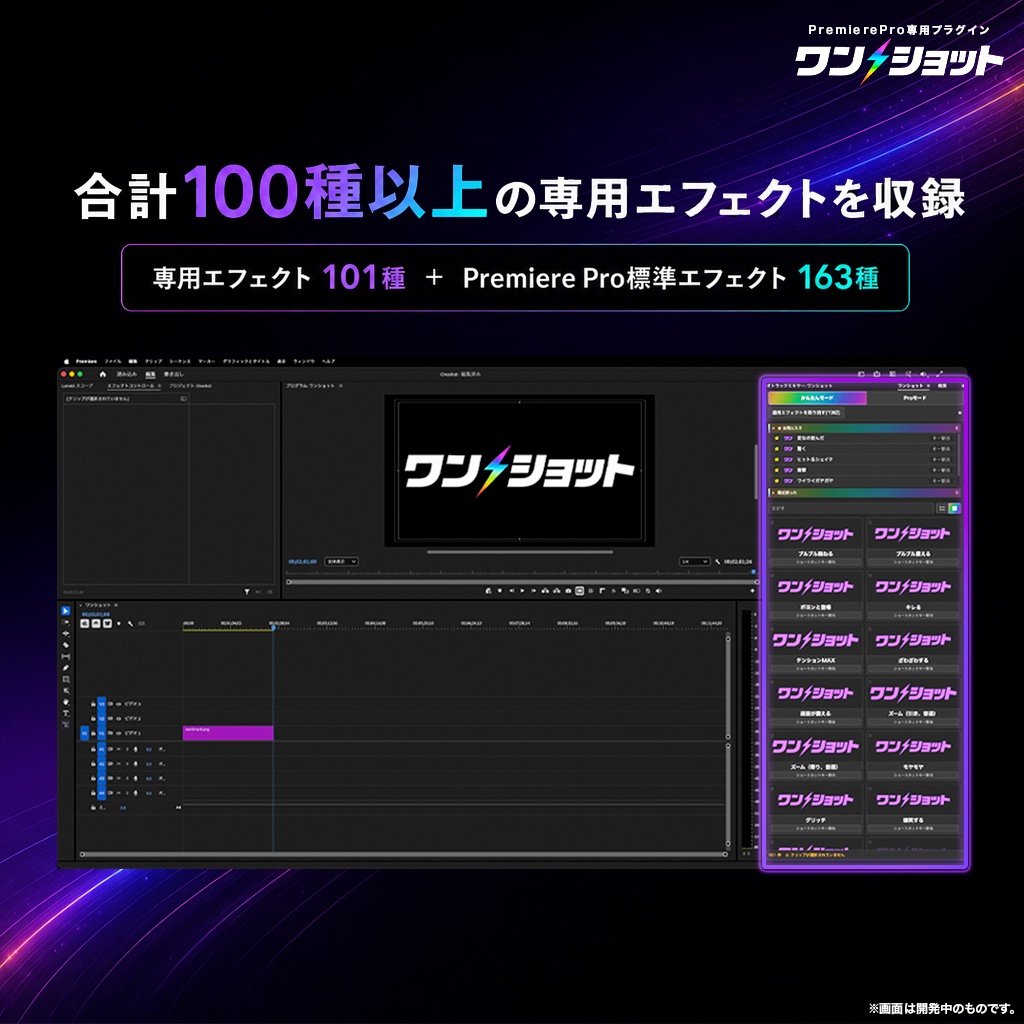Select the Type tool
Viewport: 1024px width, 1024px height.
(x=65, y=713)
